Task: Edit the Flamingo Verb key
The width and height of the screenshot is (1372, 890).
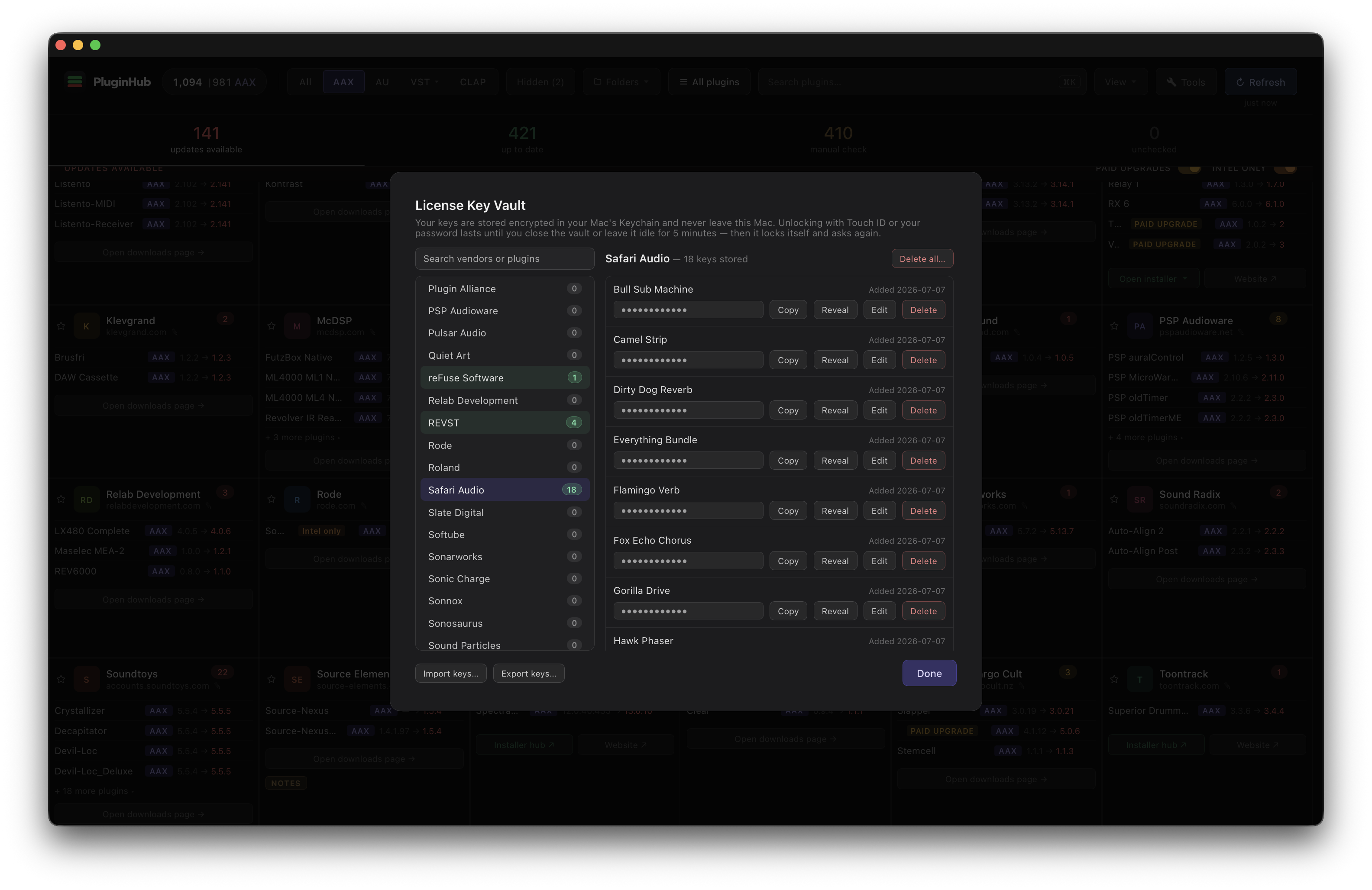Action: click(x=879, y=510)
